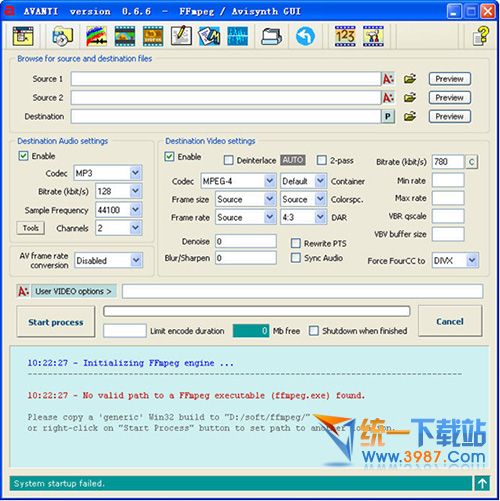Click up-arrow icon in status bar
The image size is (500, 501).
(x=482, y=483)
